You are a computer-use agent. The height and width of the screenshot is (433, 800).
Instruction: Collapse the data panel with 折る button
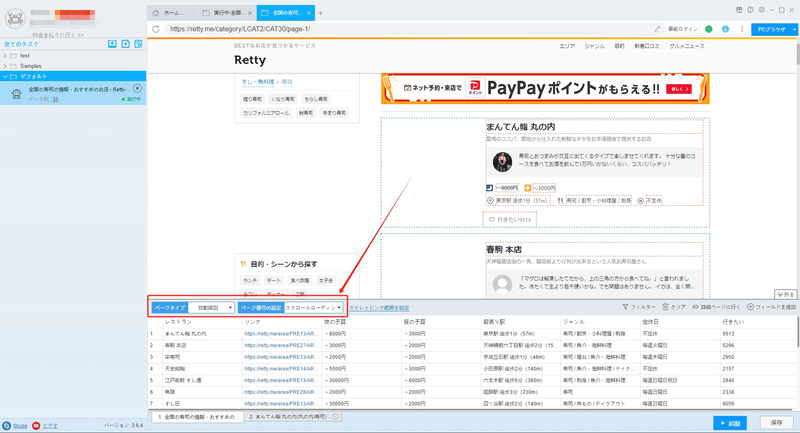tap(786, 294)
